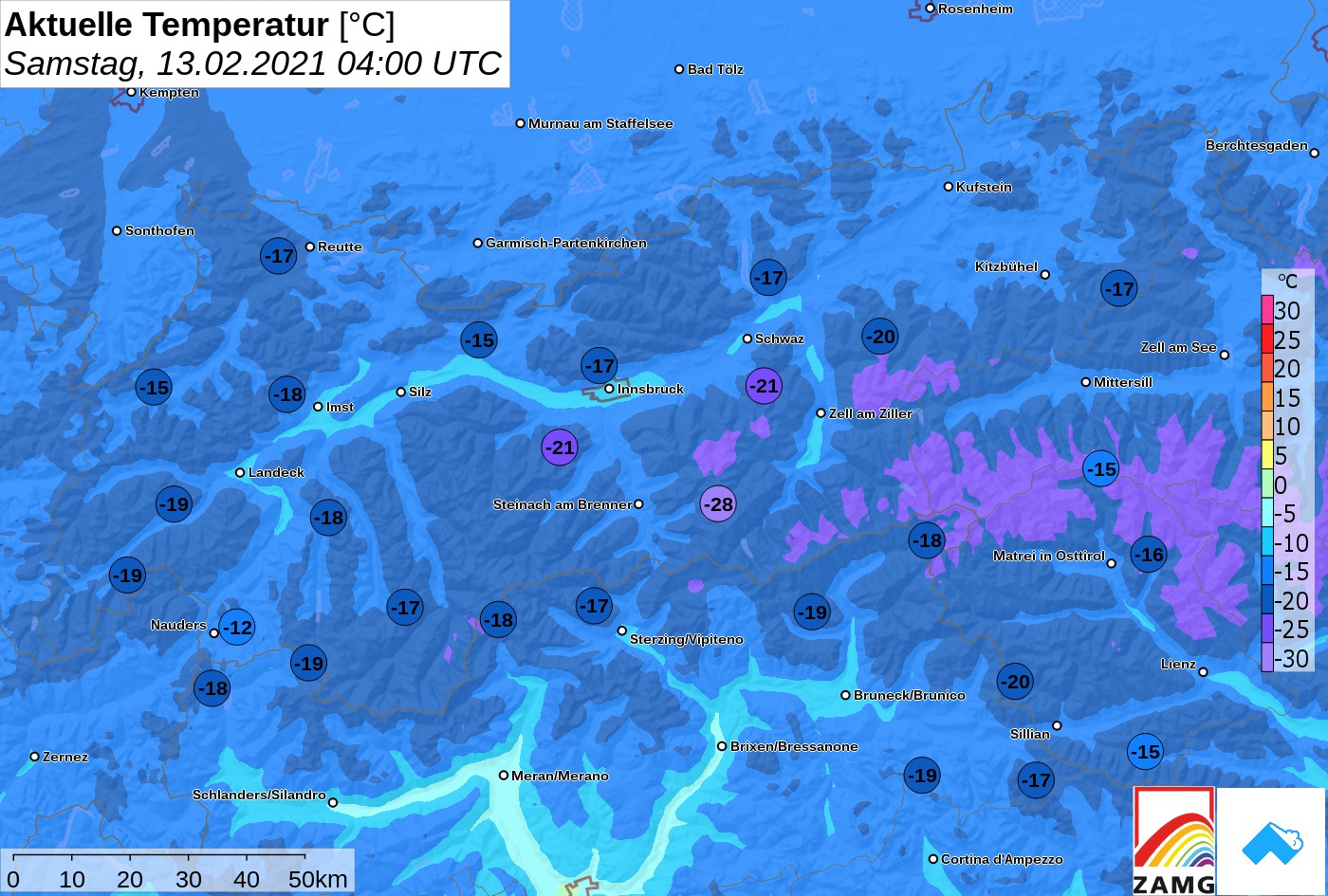
Task: Click the -21 marker next to Schwaz
Action: [x=764, y=386]
